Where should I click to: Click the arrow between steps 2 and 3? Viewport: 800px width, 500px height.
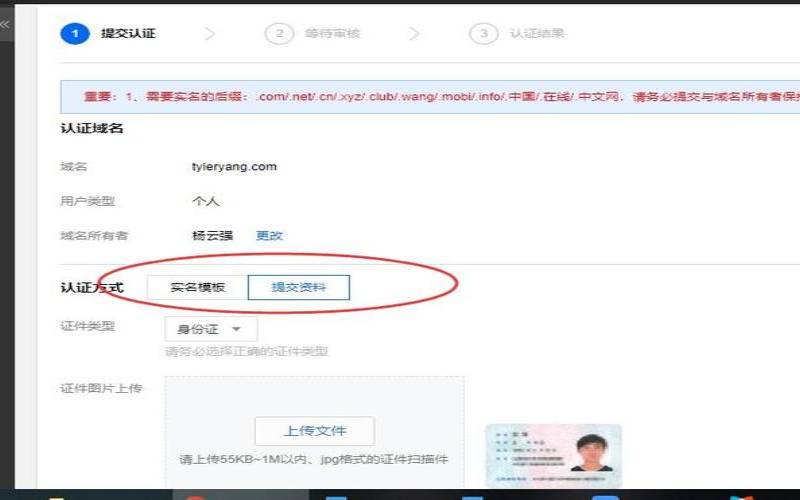(x=414, y=33)
